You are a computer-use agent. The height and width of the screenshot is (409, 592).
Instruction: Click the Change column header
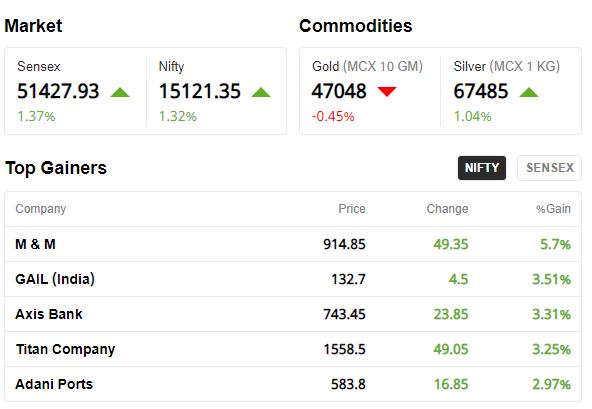[447, 209]
